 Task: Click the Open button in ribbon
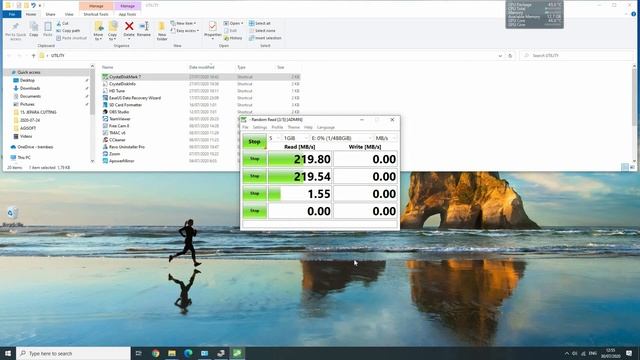[x=233, y=23]
